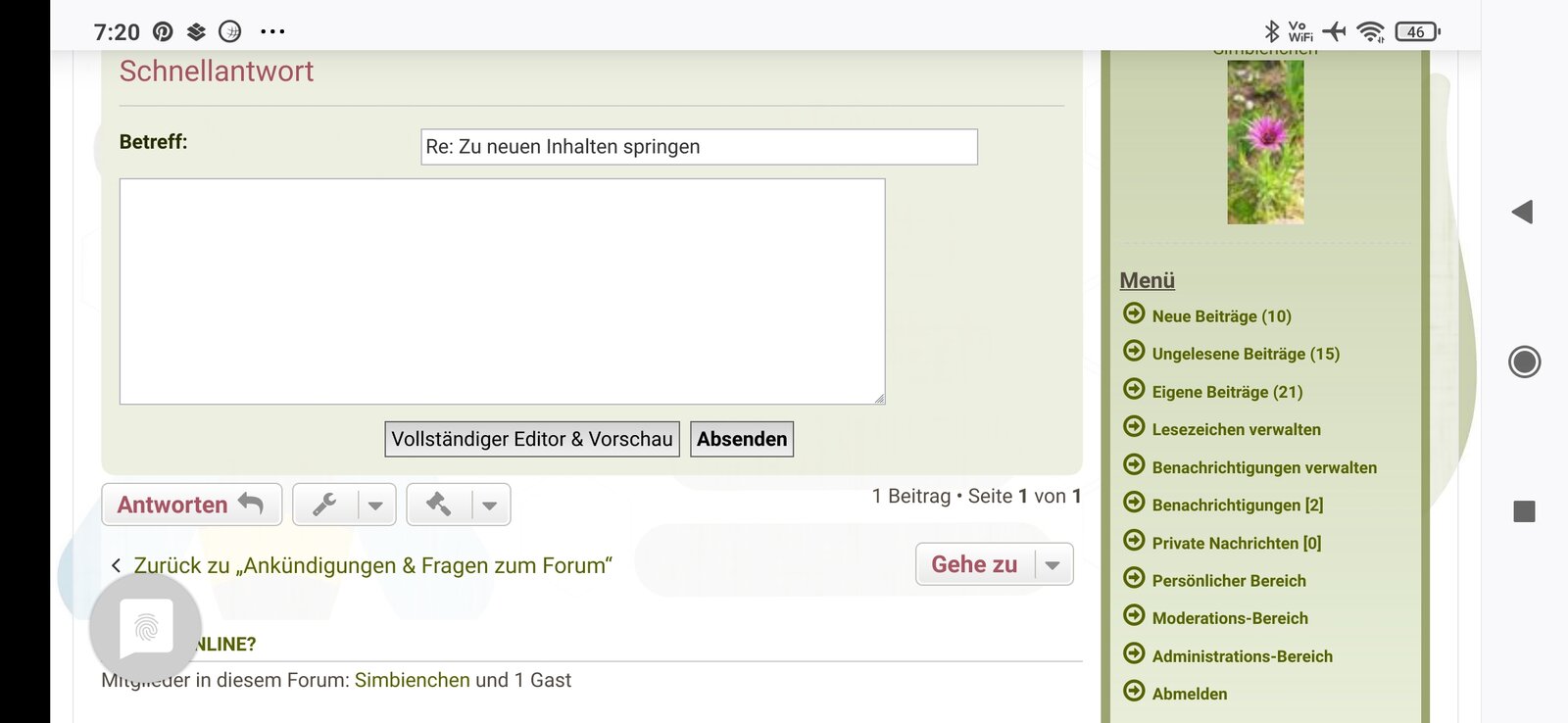
Task: Click the arrow icon beside Abmelden
Action: coord(1134,693)
